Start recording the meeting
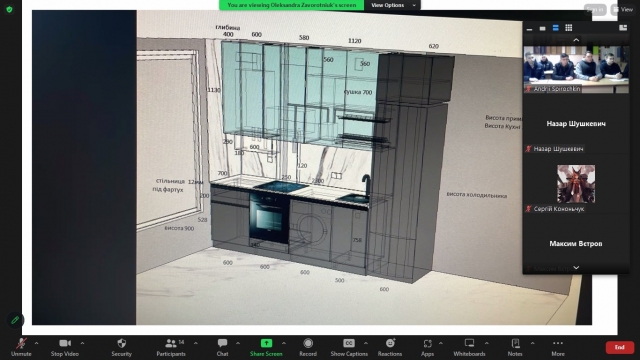 coord(308,347)
